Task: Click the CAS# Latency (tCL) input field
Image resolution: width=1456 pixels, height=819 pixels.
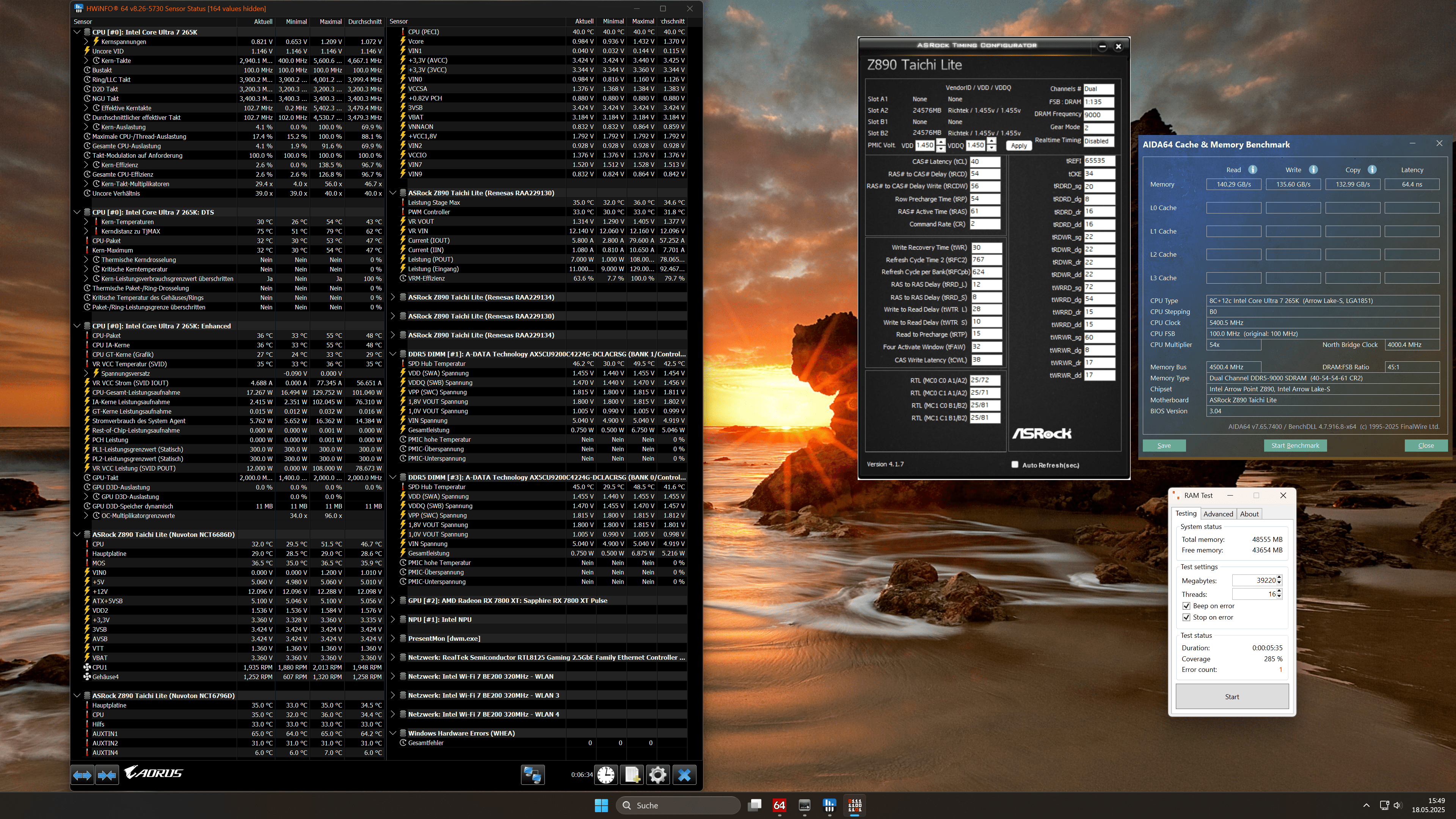Action: [x=985, y=162]
